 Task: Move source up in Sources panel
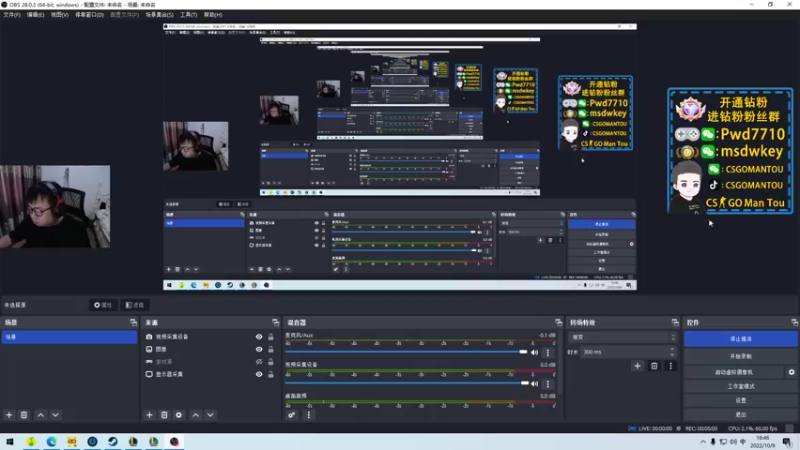196,415
